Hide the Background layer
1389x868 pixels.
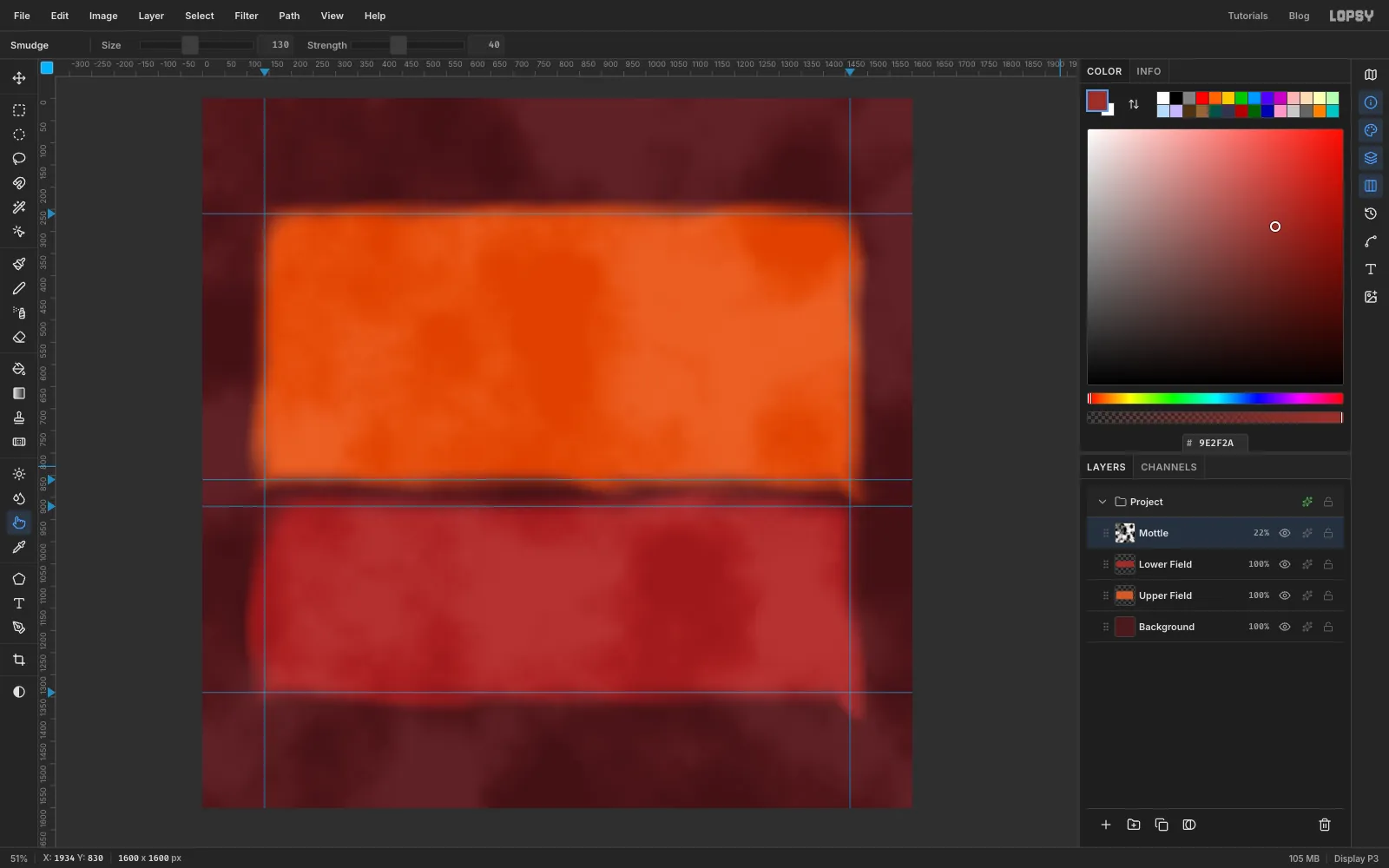coord(1285,627)
